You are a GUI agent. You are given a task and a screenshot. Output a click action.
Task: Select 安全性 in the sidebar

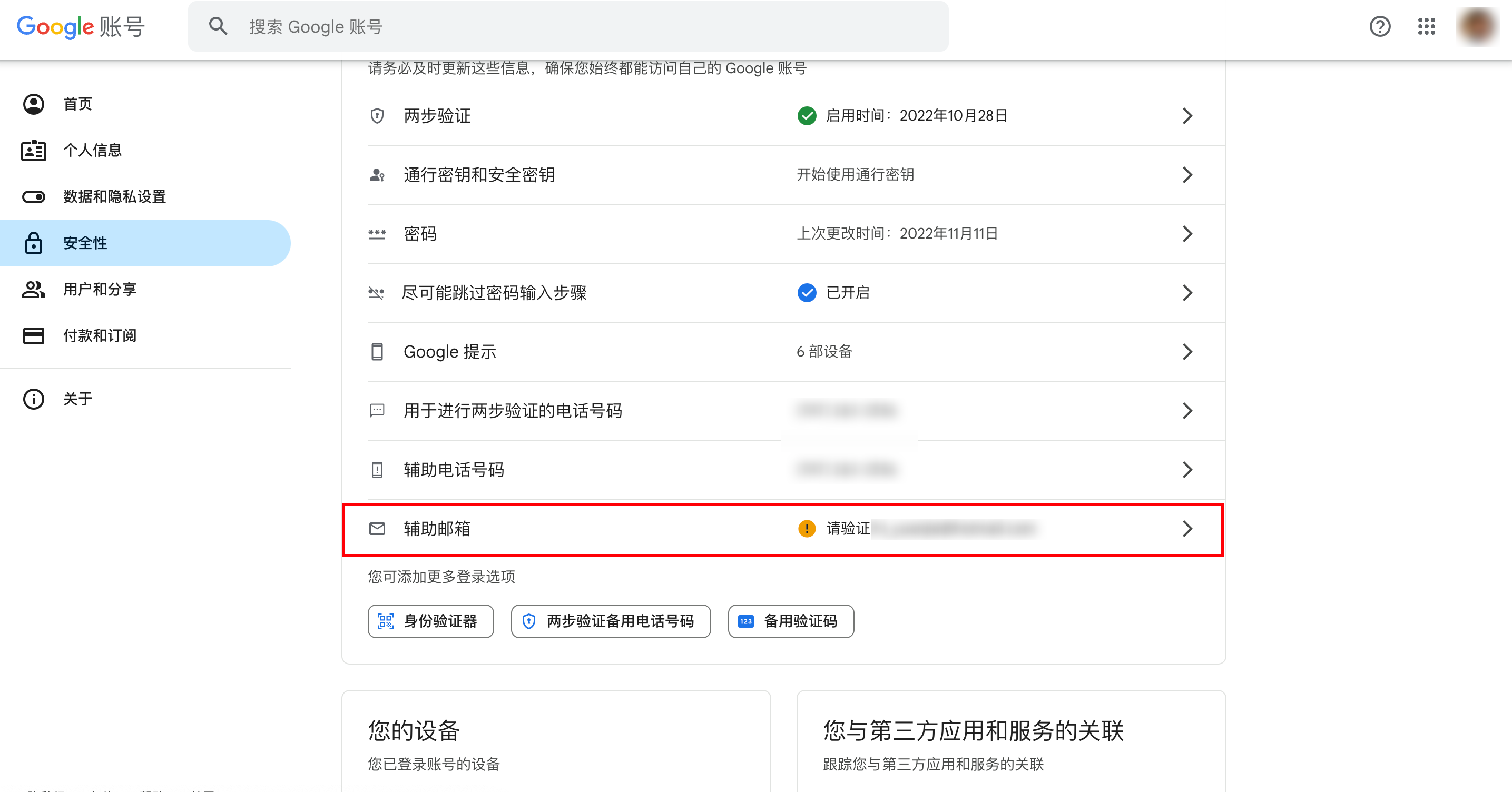coord(145,243)
